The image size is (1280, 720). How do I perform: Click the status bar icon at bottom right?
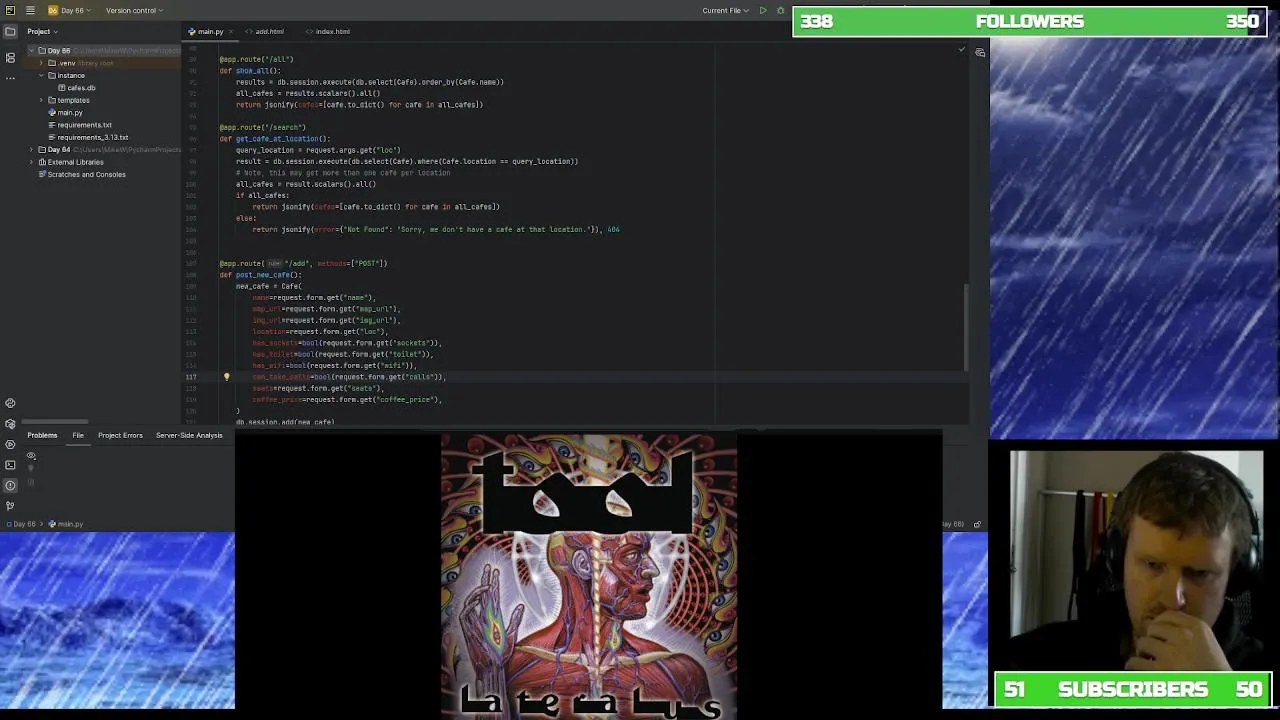point(977,524)
